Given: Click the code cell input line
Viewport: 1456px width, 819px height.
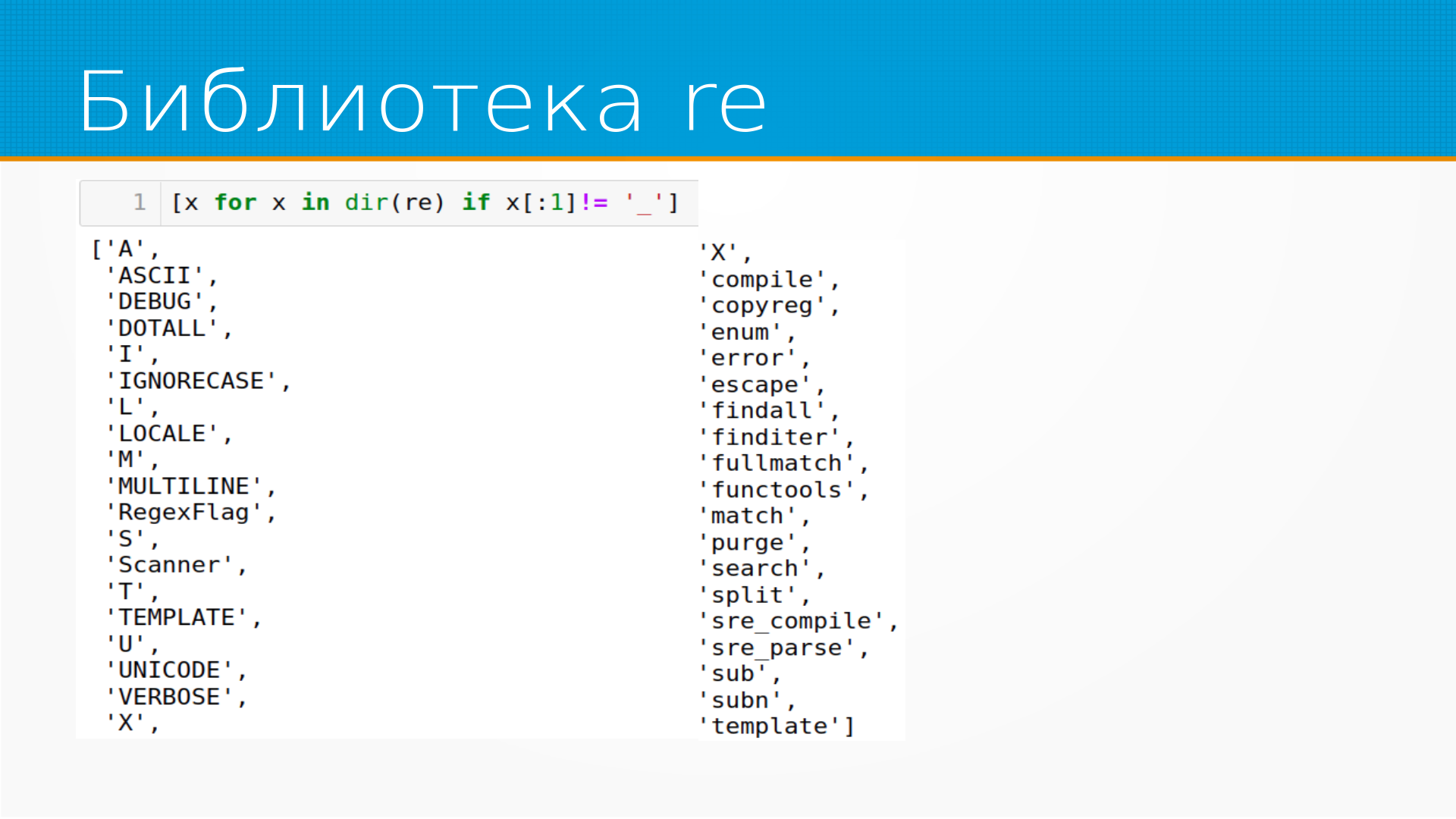Looking at the screenshot, I should click(425, 202).
